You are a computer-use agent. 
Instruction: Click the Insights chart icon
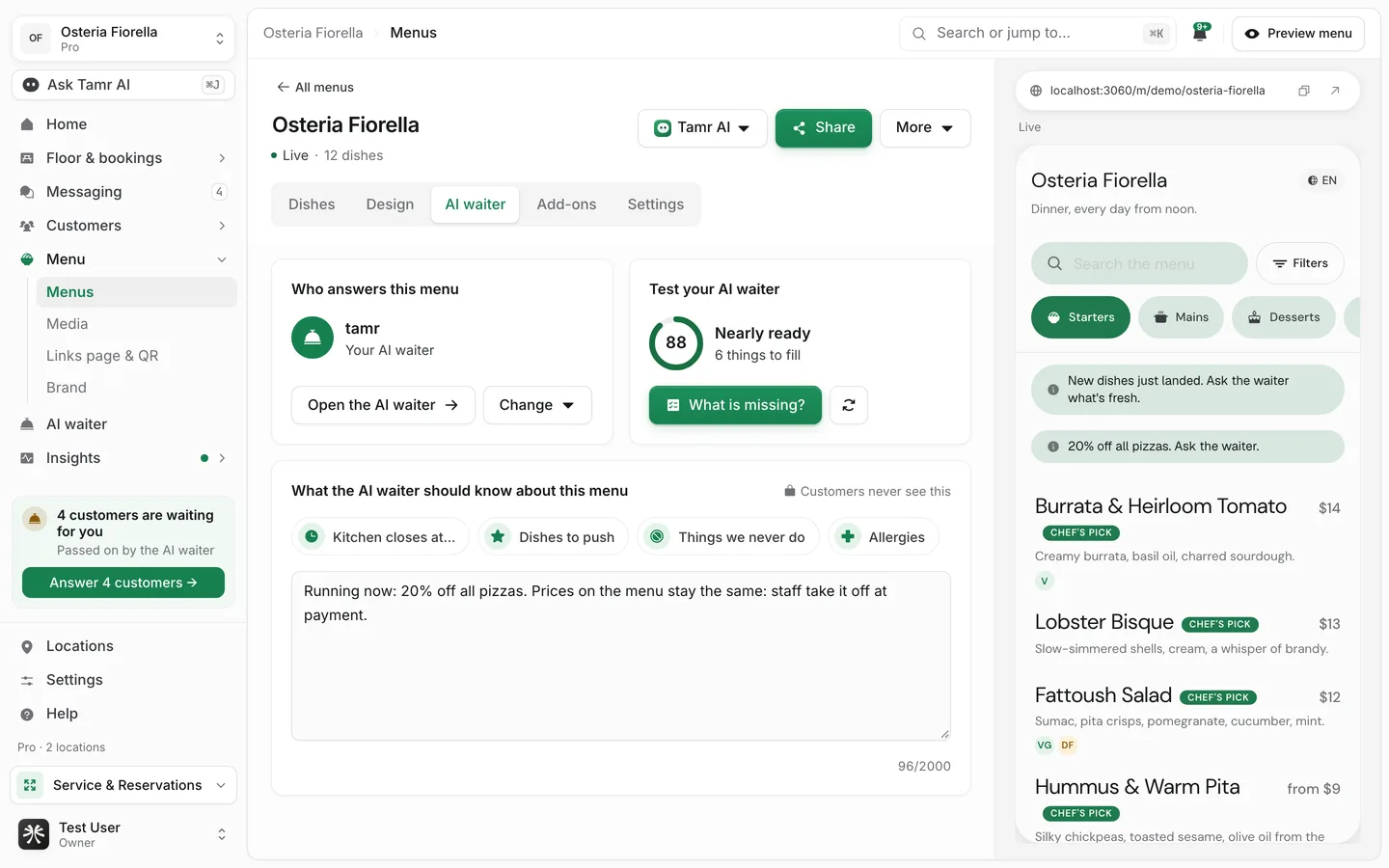click(x=27, y=458)
